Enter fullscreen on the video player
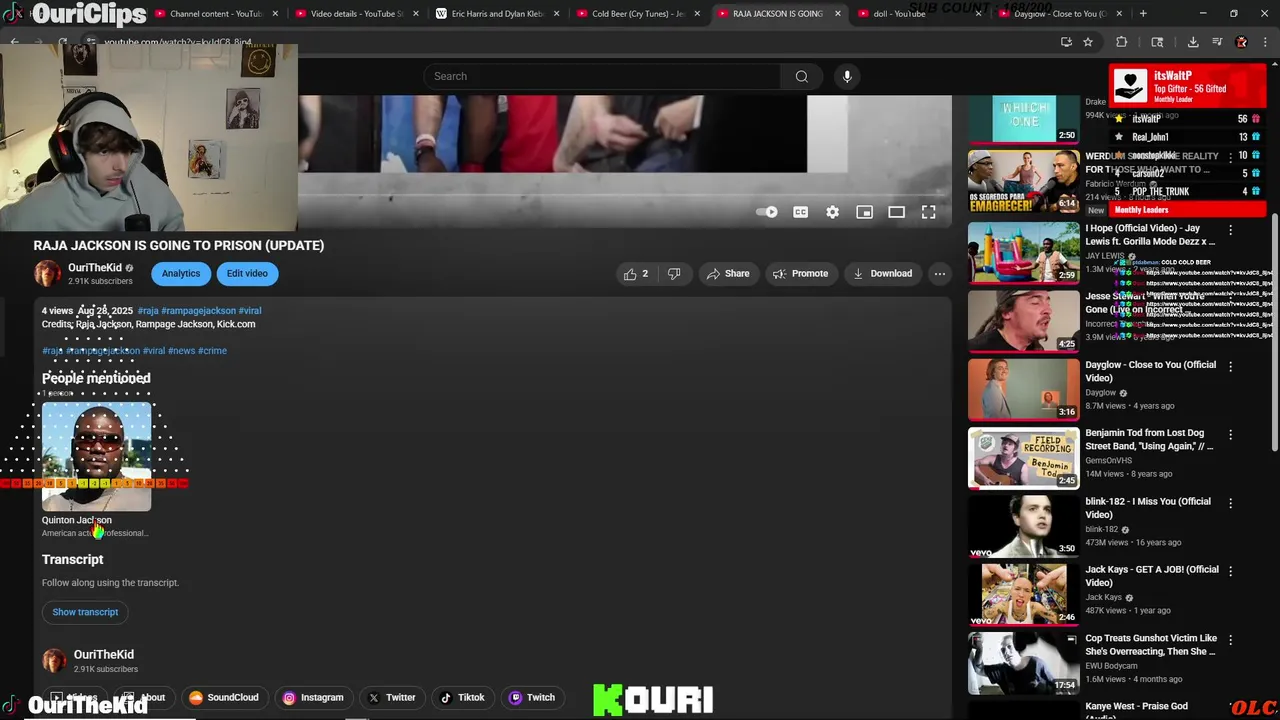This screenshot has height=720, width=1280. (928, 212)
